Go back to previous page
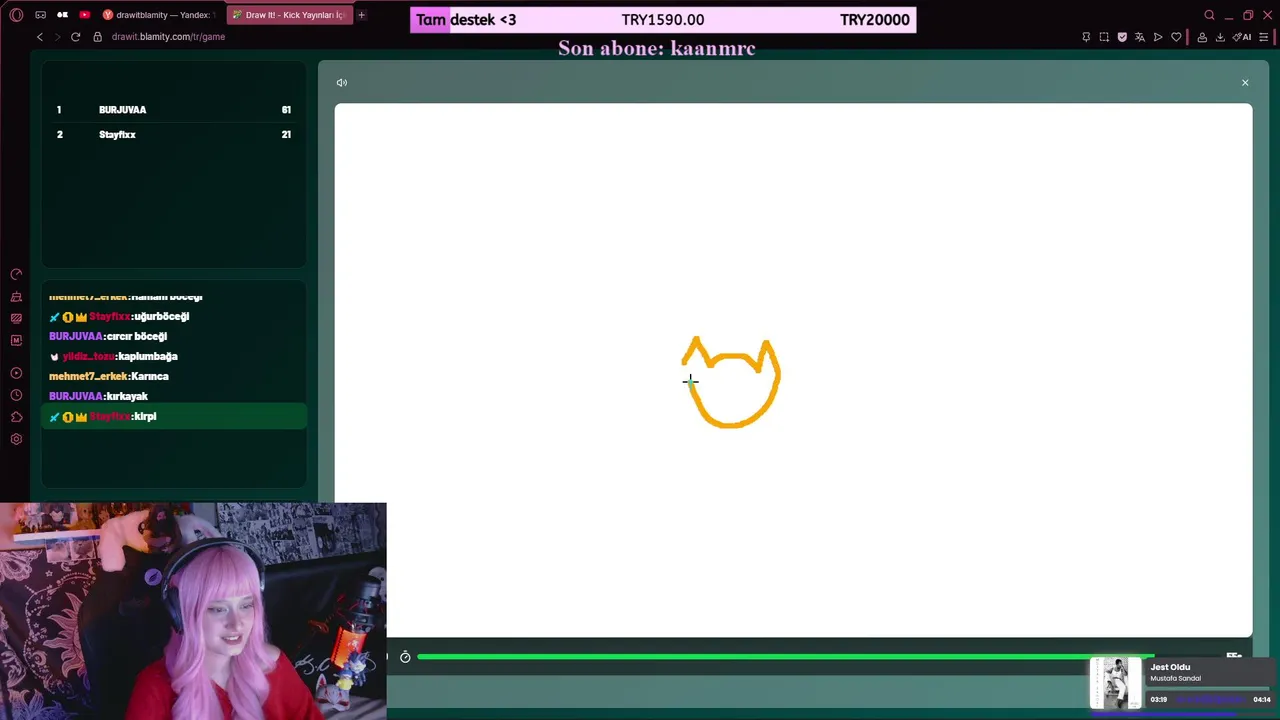 pyautogui.click(x=39, y=37)
